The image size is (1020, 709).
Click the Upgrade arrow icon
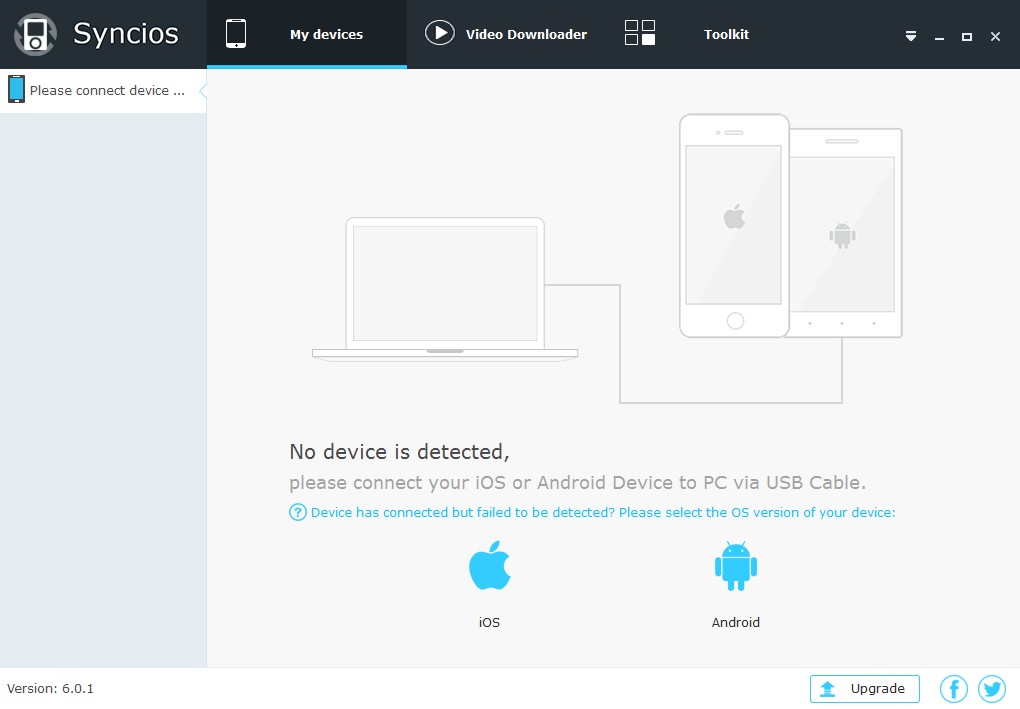coord(828,689)
